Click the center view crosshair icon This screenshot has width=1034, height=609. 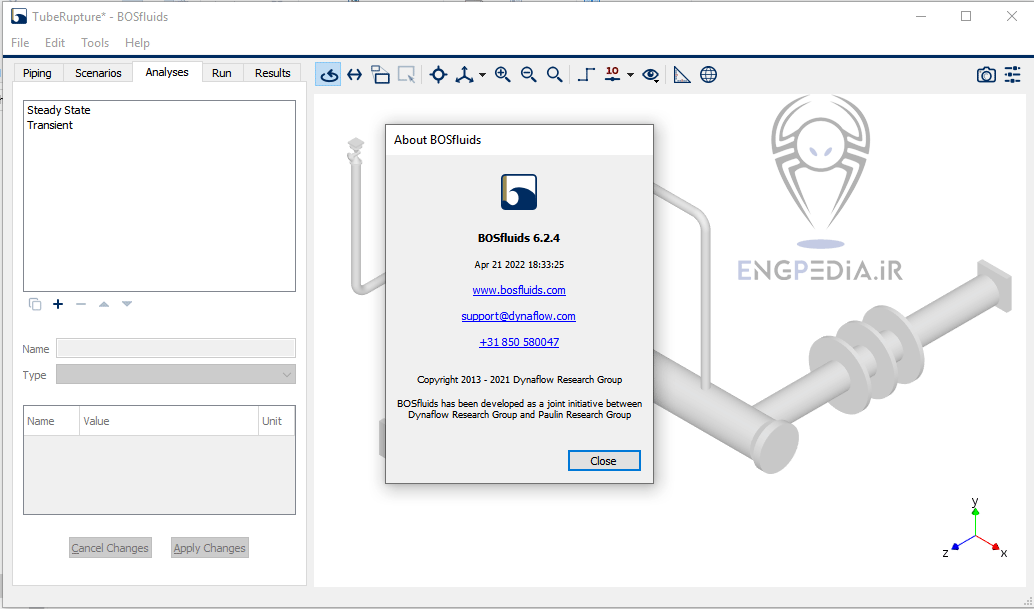point(438,75)
